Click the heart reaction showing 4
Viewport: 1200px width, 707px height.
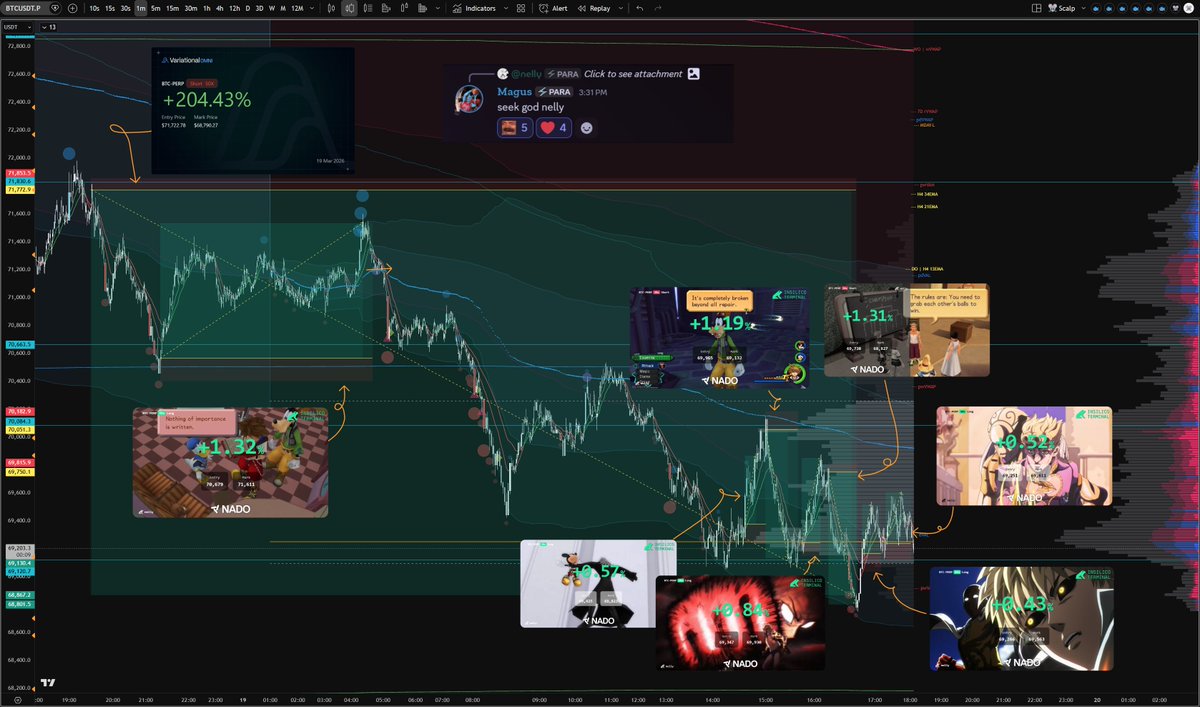(x=553, y=128)
